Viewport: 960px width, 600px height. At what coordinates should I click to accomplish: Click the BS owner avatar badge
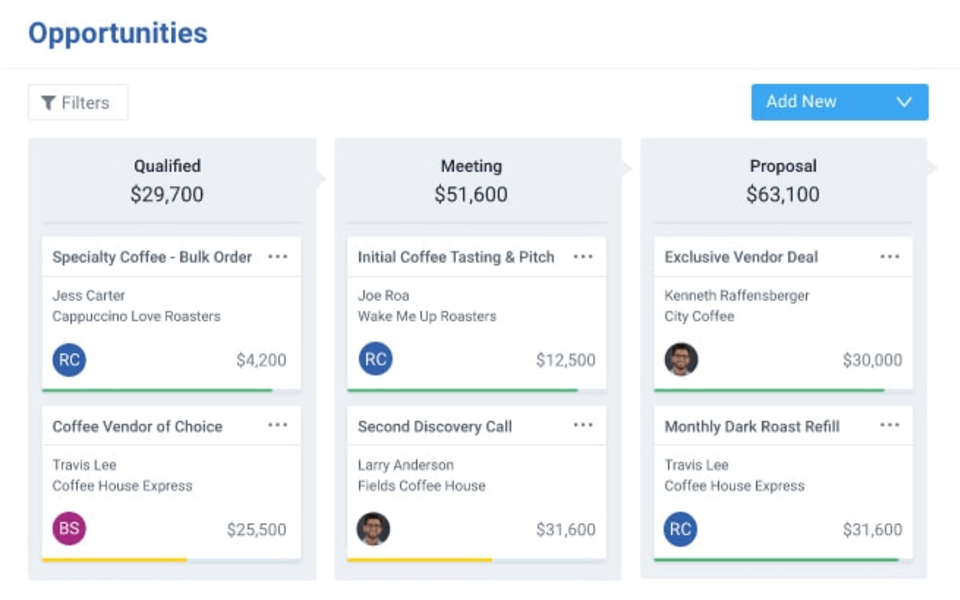point(69,529)
